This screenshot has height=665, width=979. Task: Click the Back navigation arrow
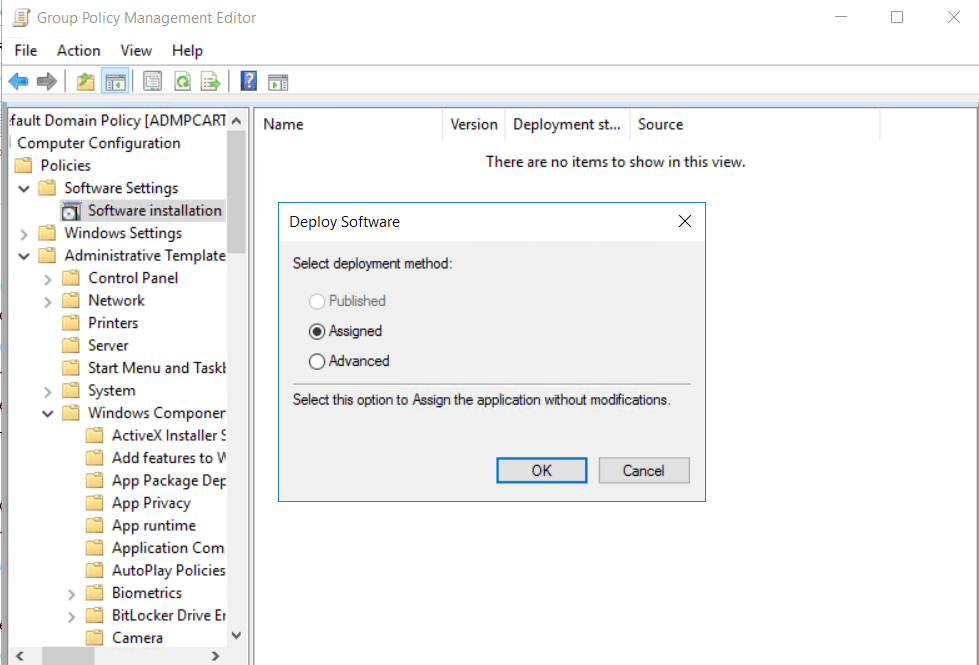point(17,81)
